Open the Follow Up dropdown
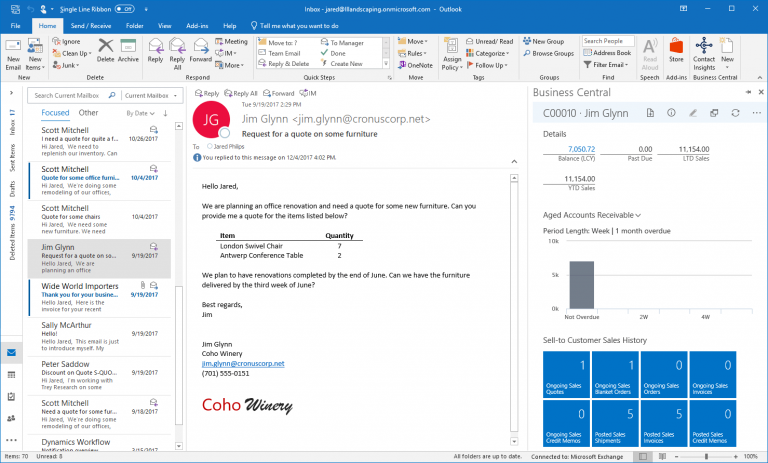 click(x=487, y=65)
